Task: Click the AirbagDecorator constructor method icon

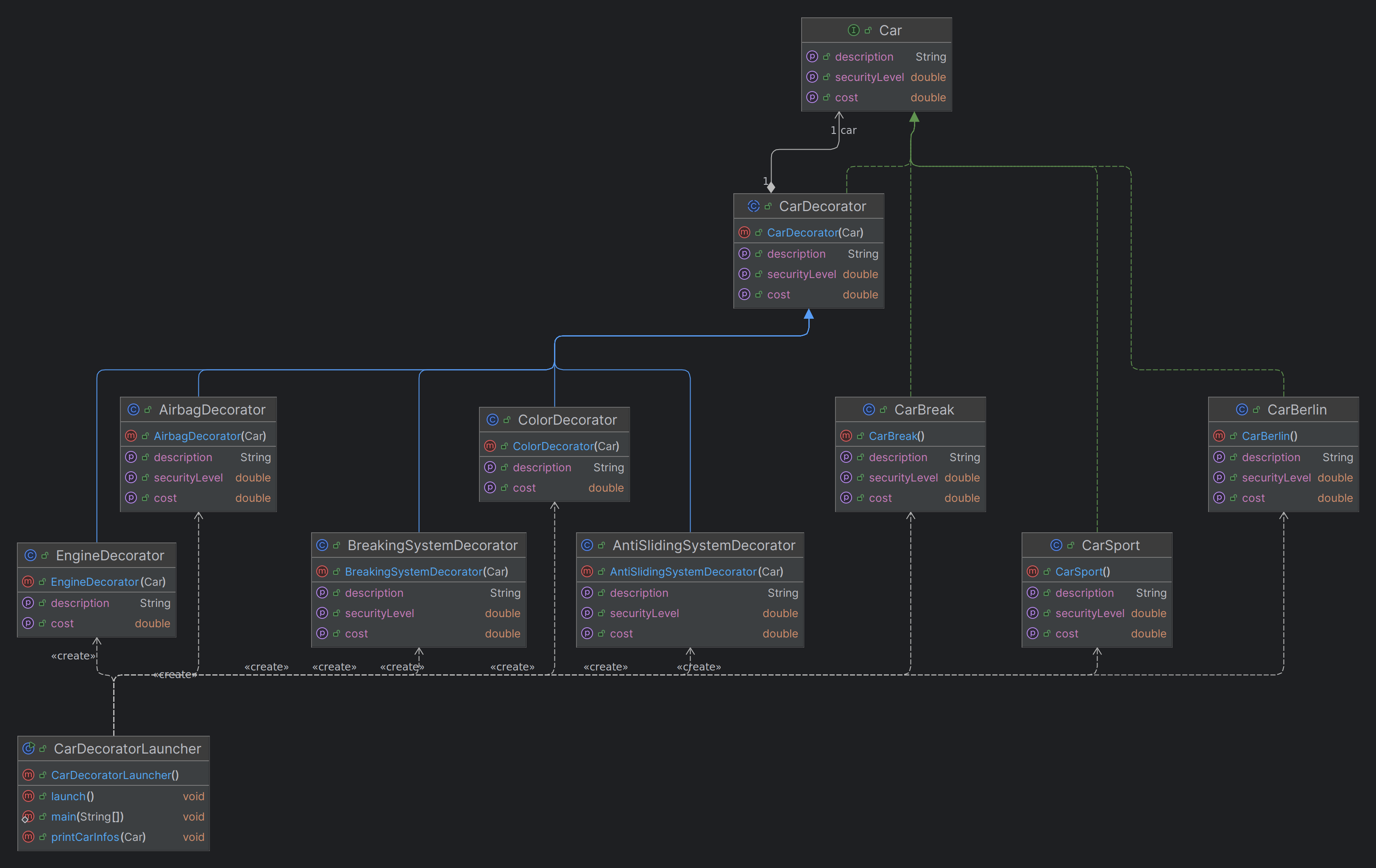Action: [131, 436]
